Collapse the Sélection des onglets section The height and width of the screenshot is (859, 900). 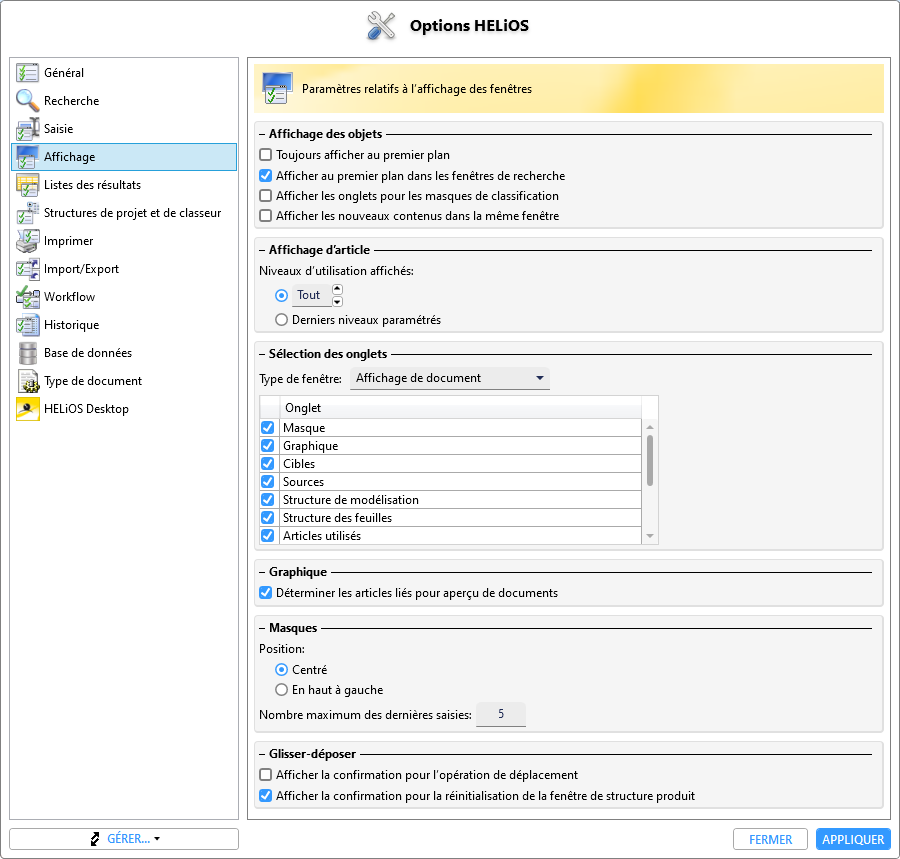point(262,354)
